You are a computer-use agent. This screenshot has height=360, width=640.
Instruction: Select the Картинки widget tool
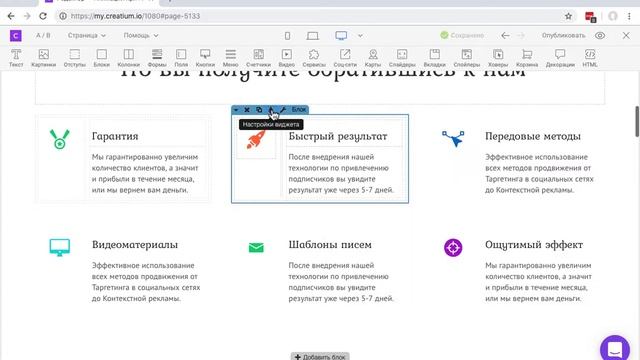43,58
